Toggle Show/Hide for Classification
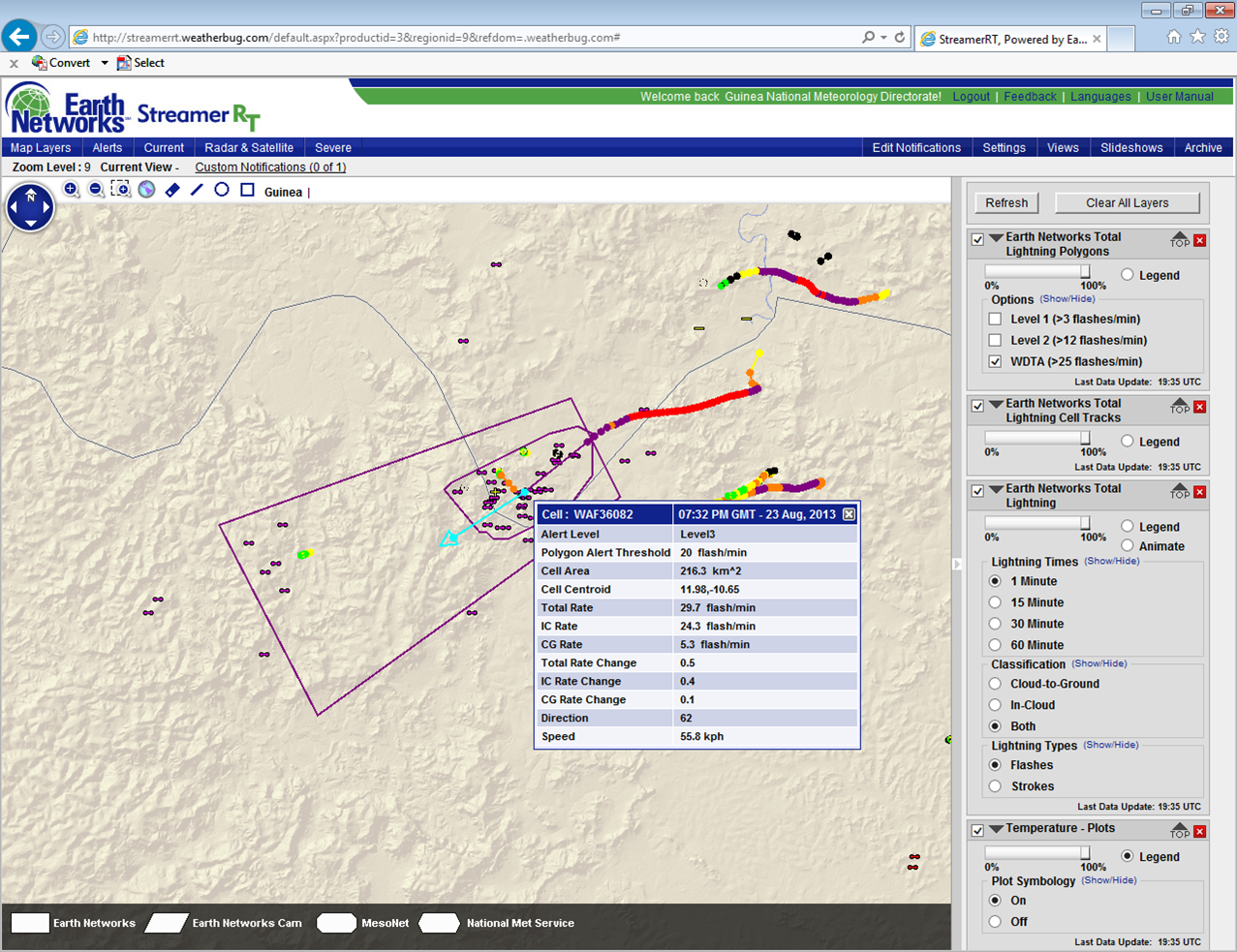The width and height of the screenshot is (1237, 952). click(x=1099, y=664)
